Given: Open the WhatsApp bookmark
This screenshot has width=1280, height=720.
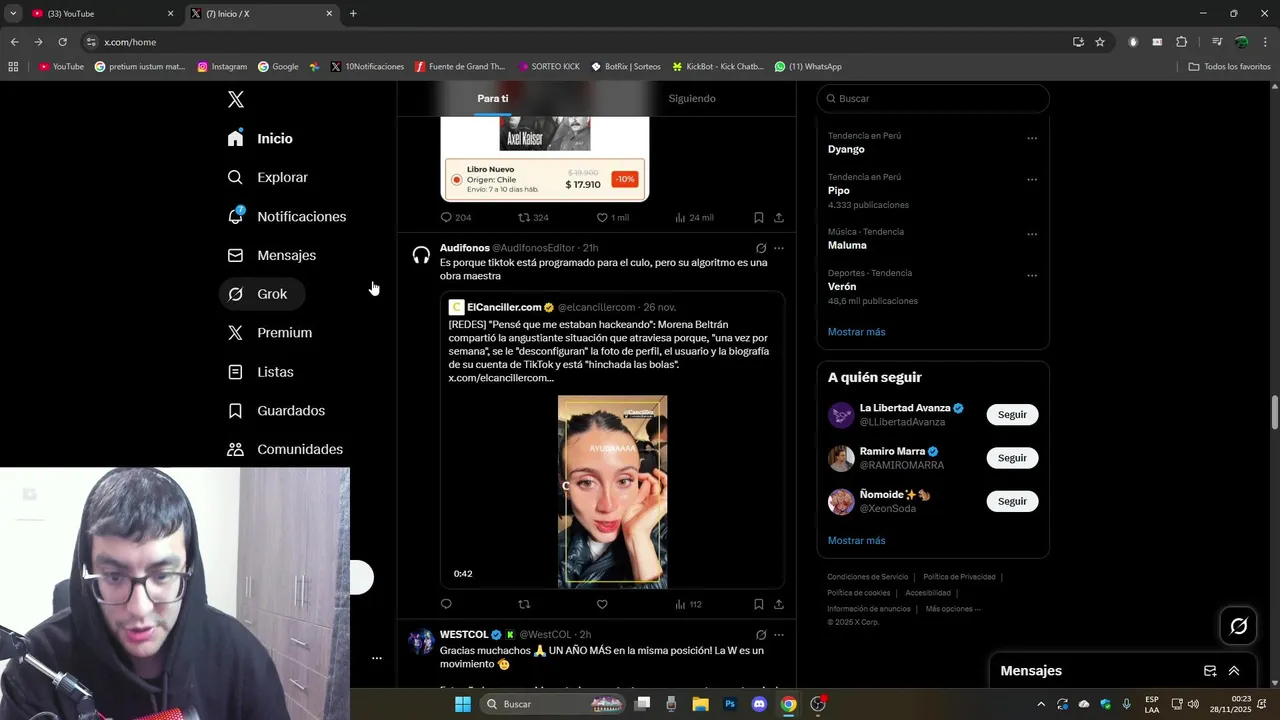Looking at the screenshot, I should [808, 67].
